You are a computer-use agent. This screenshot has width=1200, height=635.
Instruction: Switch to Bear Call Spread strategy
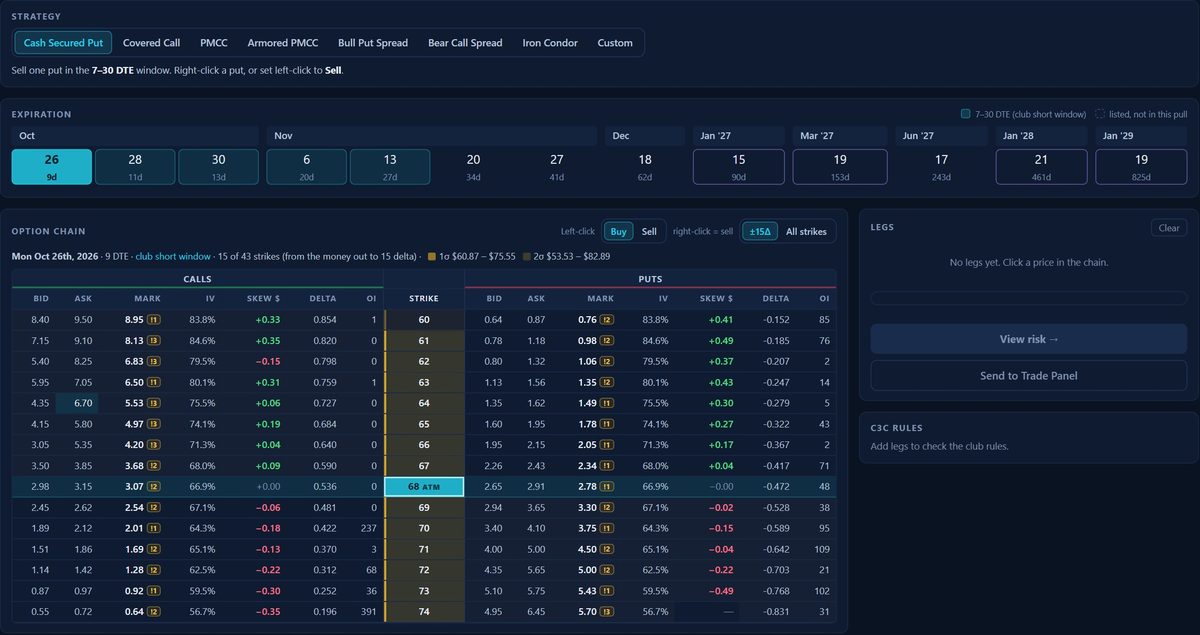465,43
